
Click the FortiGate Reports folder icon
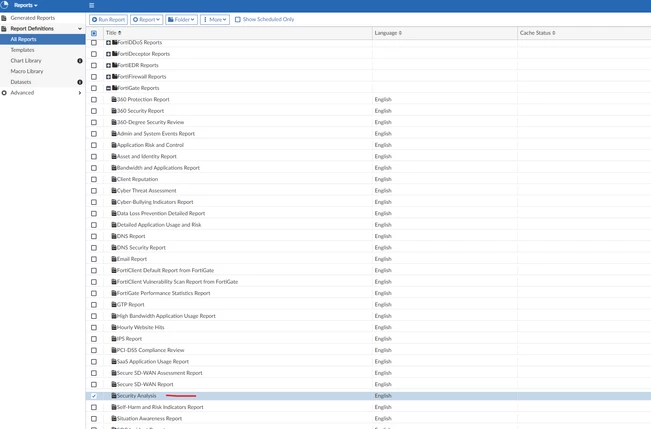coord(115,88)
